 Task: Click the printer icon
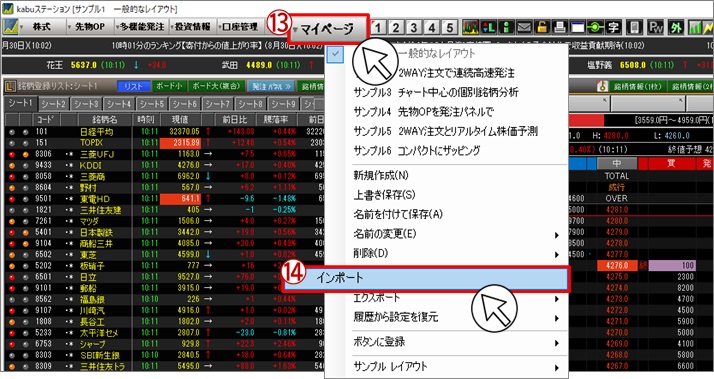[x=559, y=27]
